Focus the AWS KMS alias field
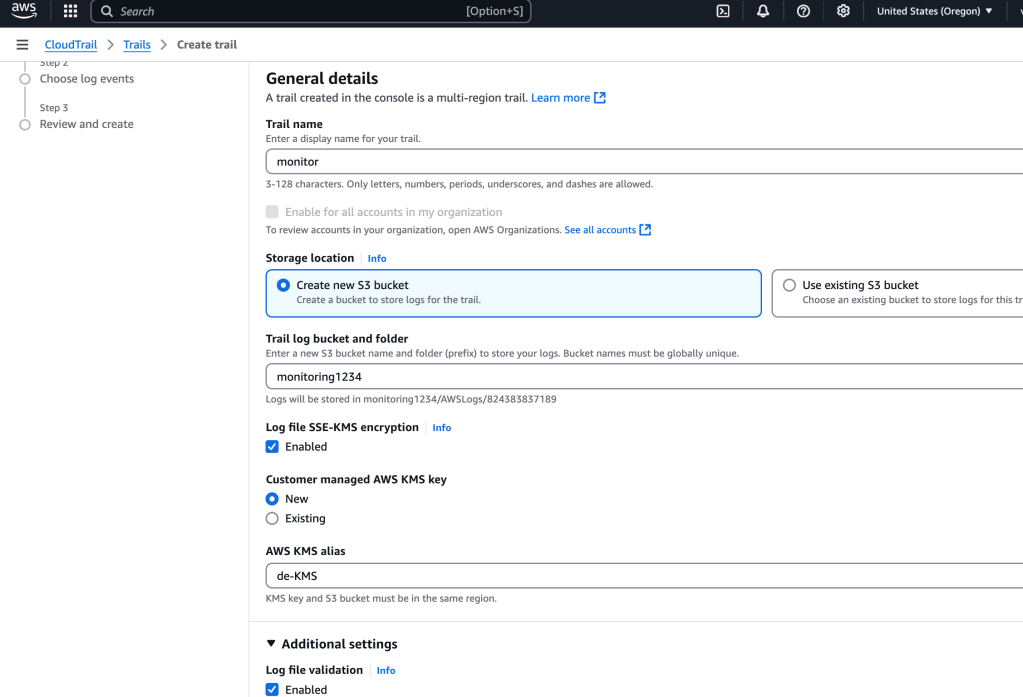Viewport: 1023px width, 697px height. tap(640, 576)
